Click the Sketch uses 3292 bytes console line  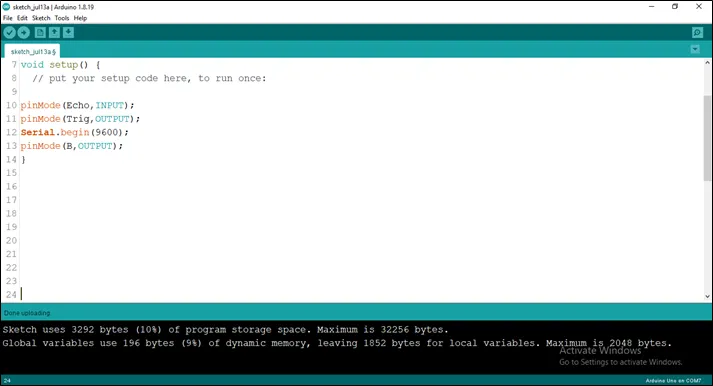pos(226,330)
